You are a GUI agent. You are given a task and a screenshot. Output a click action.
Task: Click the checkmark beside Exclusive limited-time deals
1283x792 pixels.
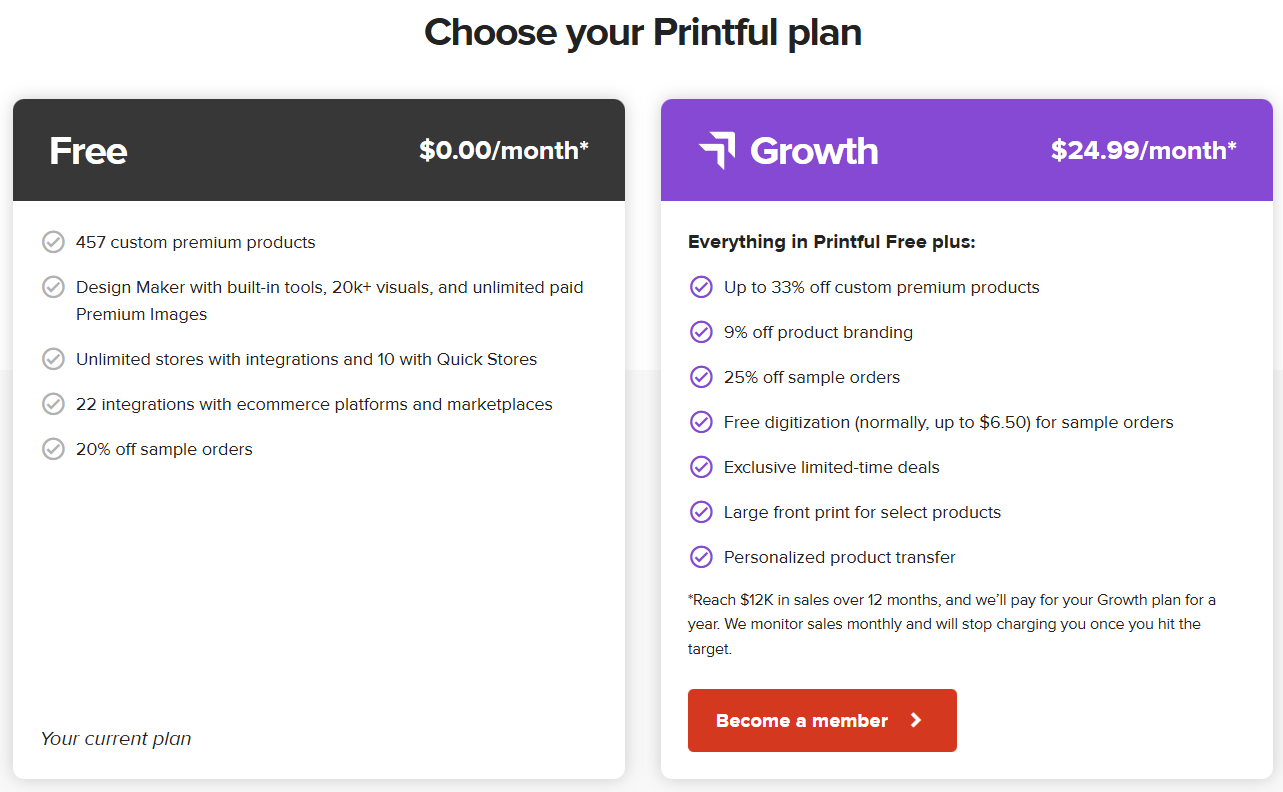point(701,466)
